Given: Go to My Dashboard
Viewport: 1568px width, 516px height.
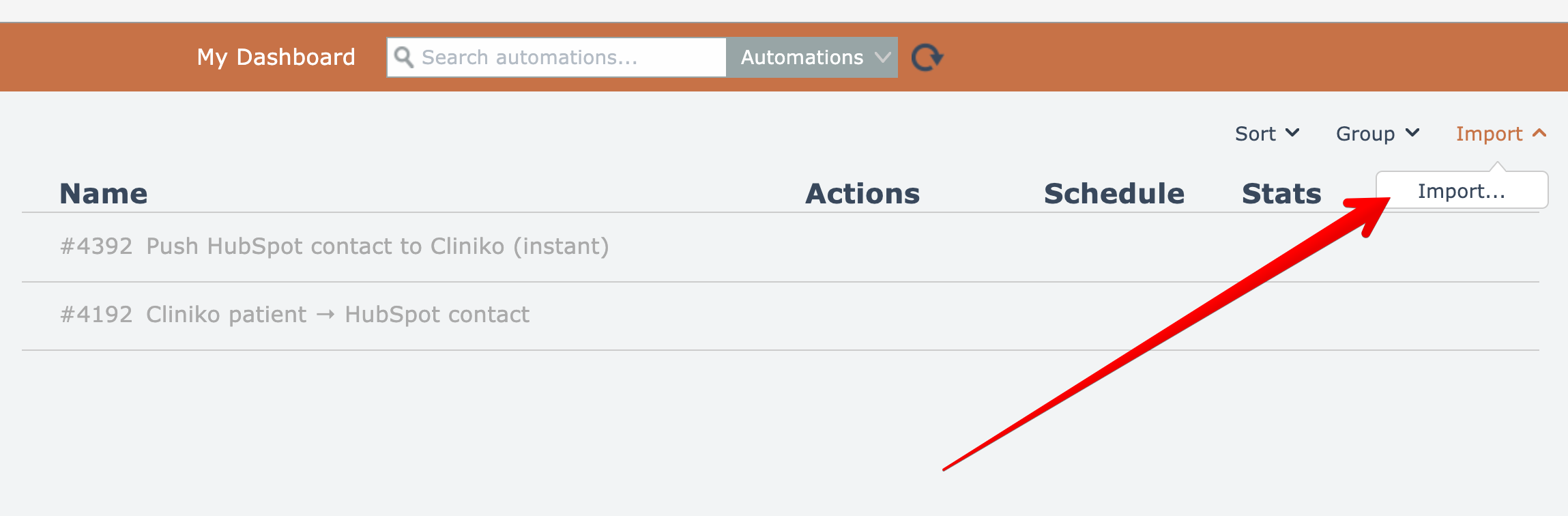Looking at the screenshot, I should [x=276, y=57].
